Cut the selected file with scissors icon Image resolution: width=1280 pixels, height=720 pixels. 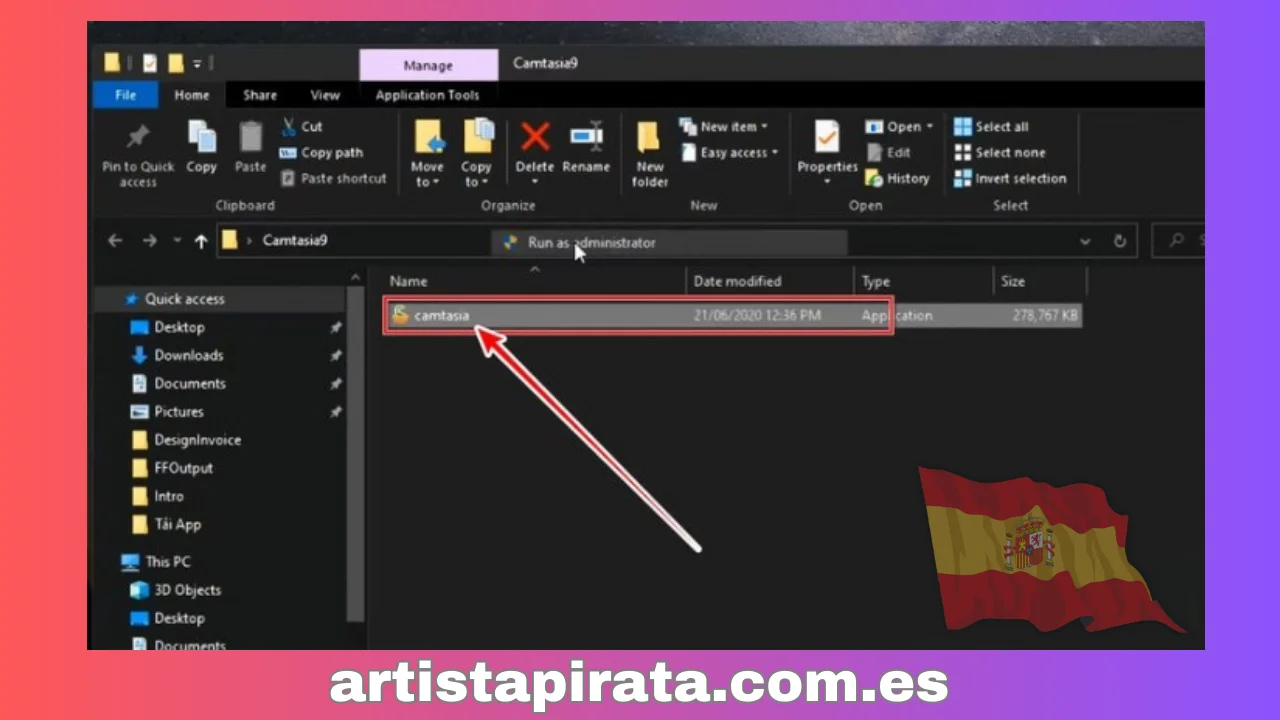(x=301, y=127)
